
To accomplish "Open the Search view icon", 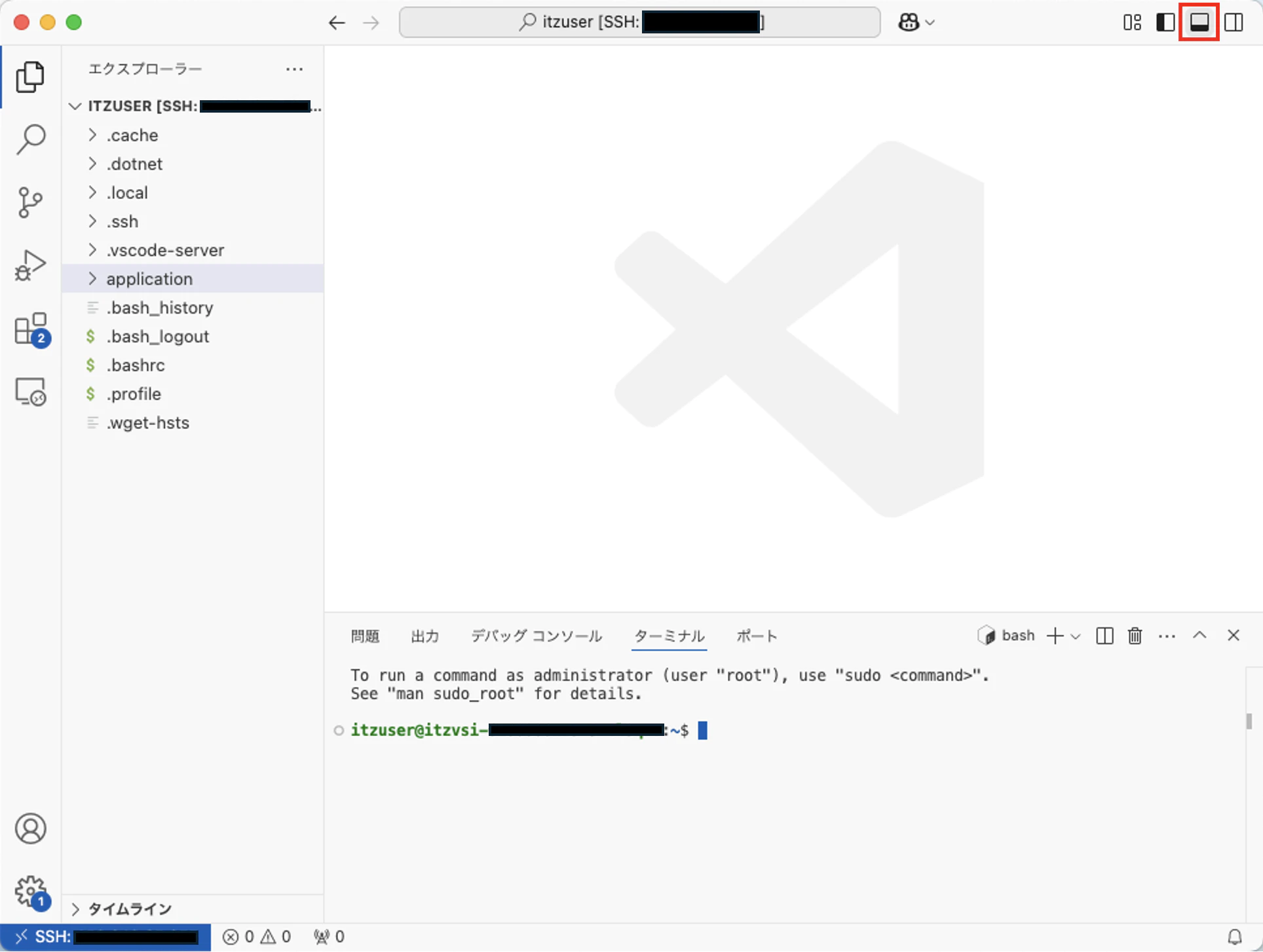I will click(x=30, y=139).
